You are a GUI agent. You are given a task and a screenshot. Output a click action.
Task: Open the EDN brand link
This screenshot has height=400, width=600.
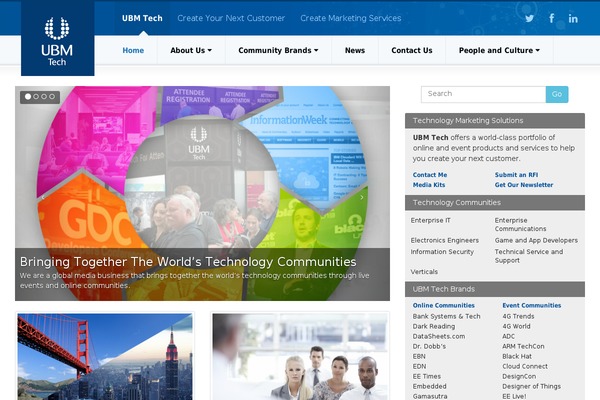[x=419, y=366]
